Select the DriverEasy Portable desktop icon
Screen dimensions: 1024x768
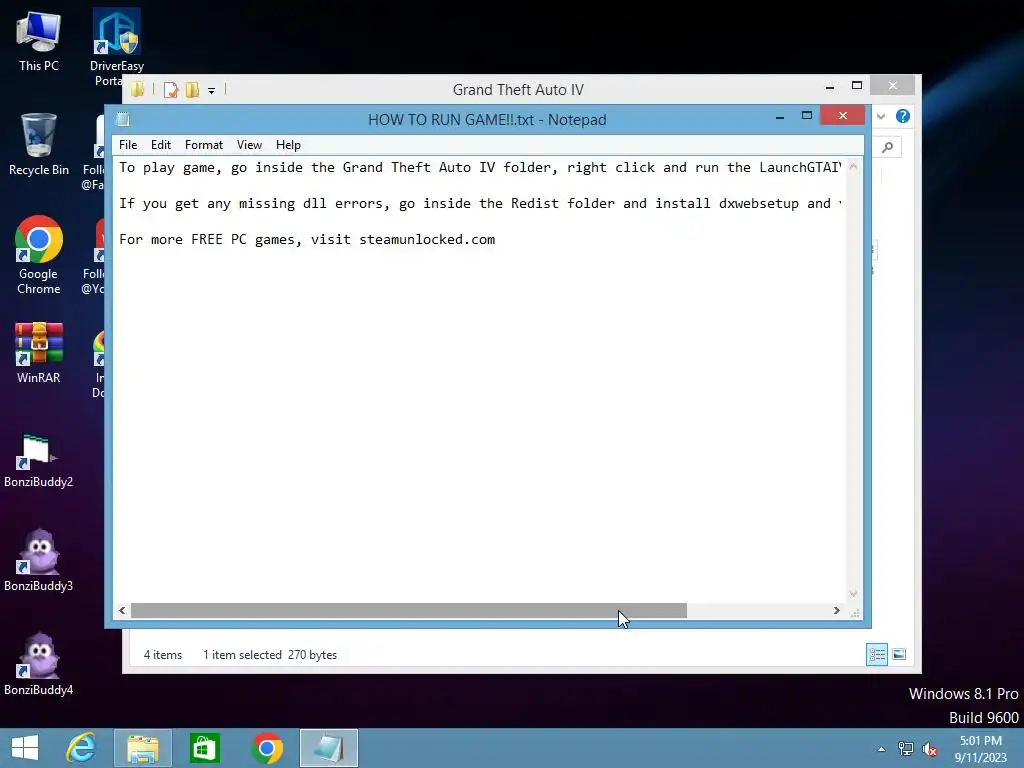point(117,47)
